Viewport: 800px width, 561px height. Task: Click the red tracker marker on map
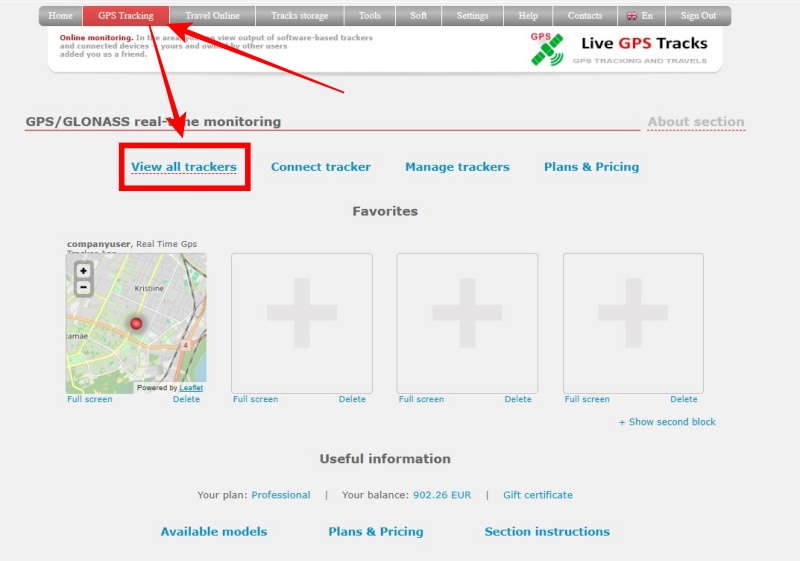pyautogui.click(x=136, y=323)
